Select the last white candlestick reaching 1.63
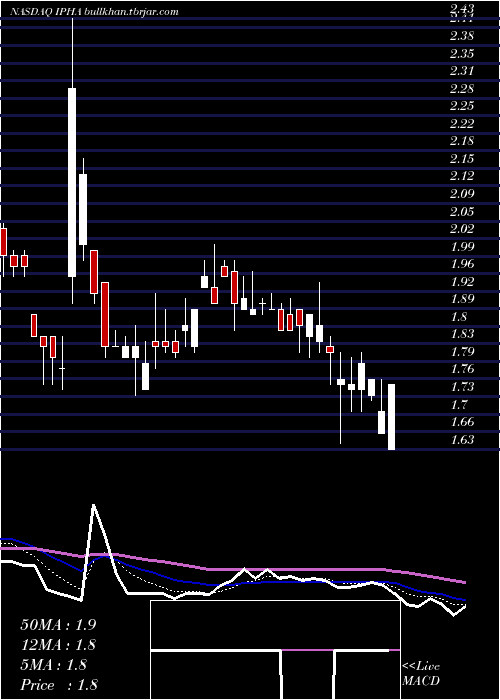The height and width of the screenshot is (700, 500). tap(392, 417)
